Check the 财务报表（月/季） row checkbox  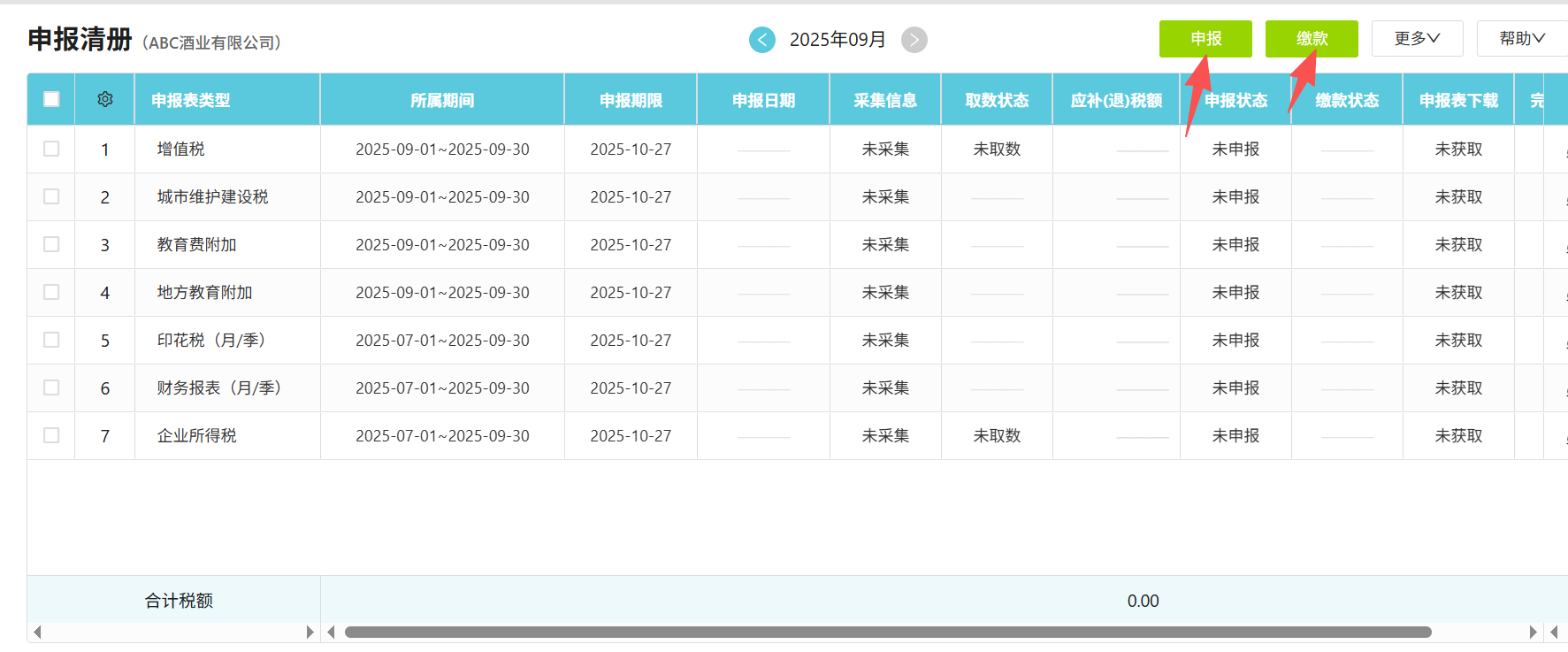click(x=51, y=387)
